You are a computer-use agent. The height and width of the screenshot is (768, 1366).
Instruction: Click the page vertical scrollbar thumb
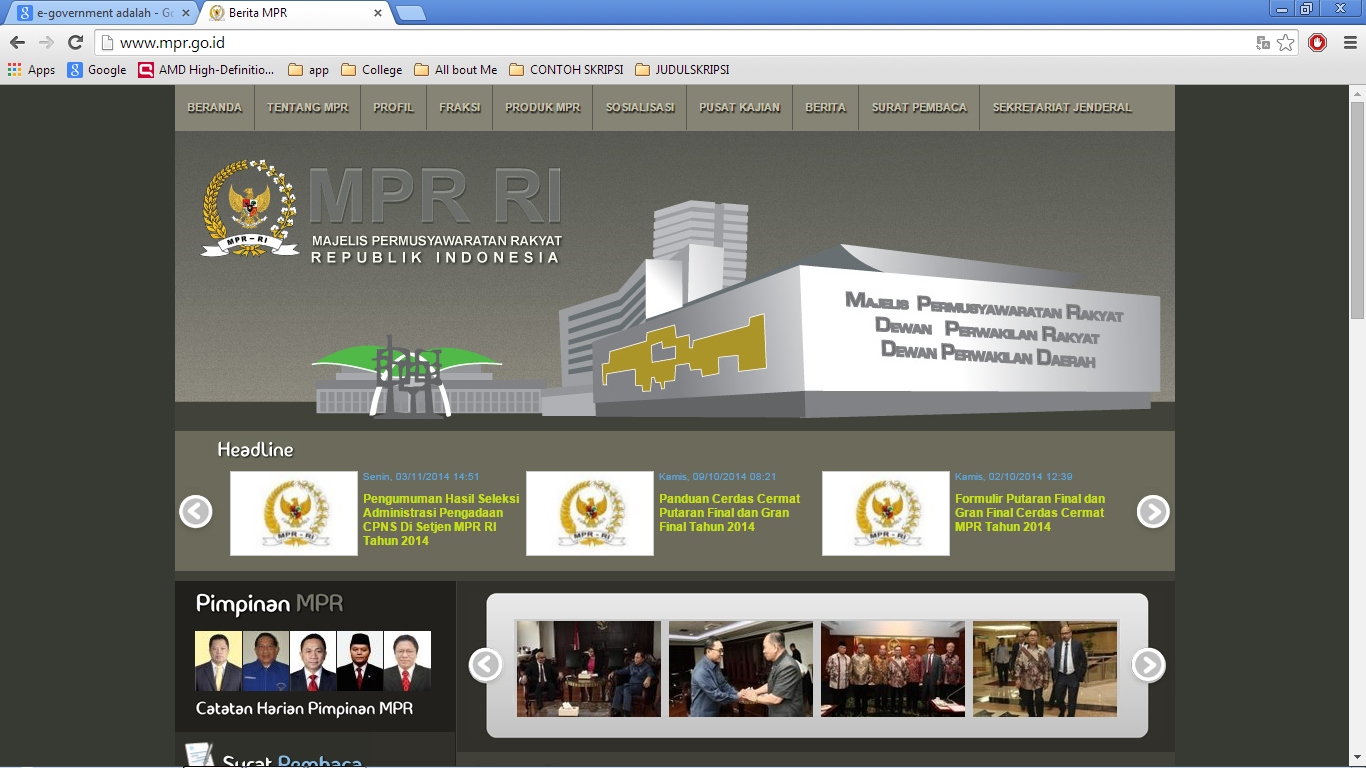(1357, 210)
